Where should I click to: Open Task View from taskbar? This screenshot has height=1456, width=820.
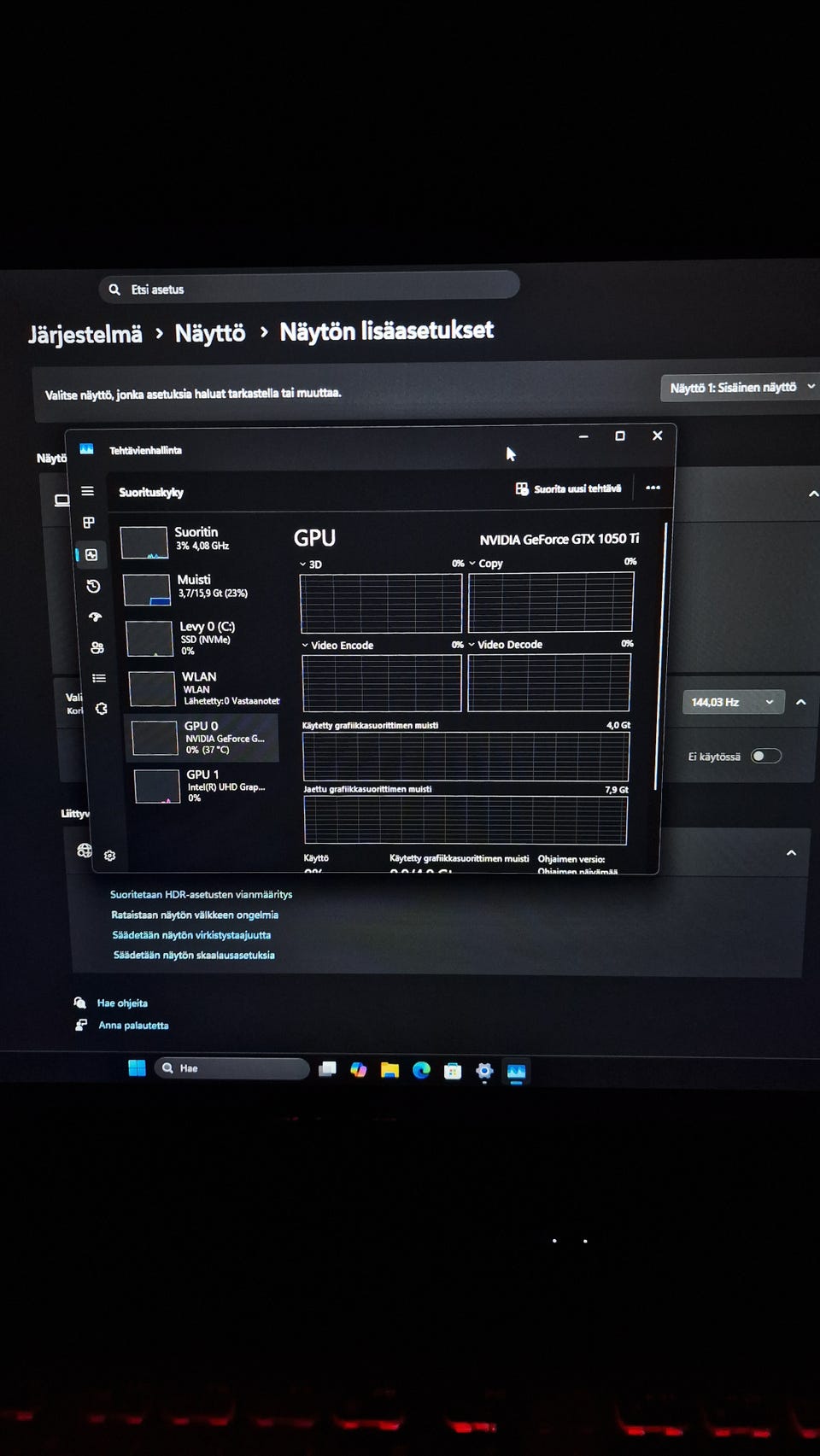[327, 1069]
